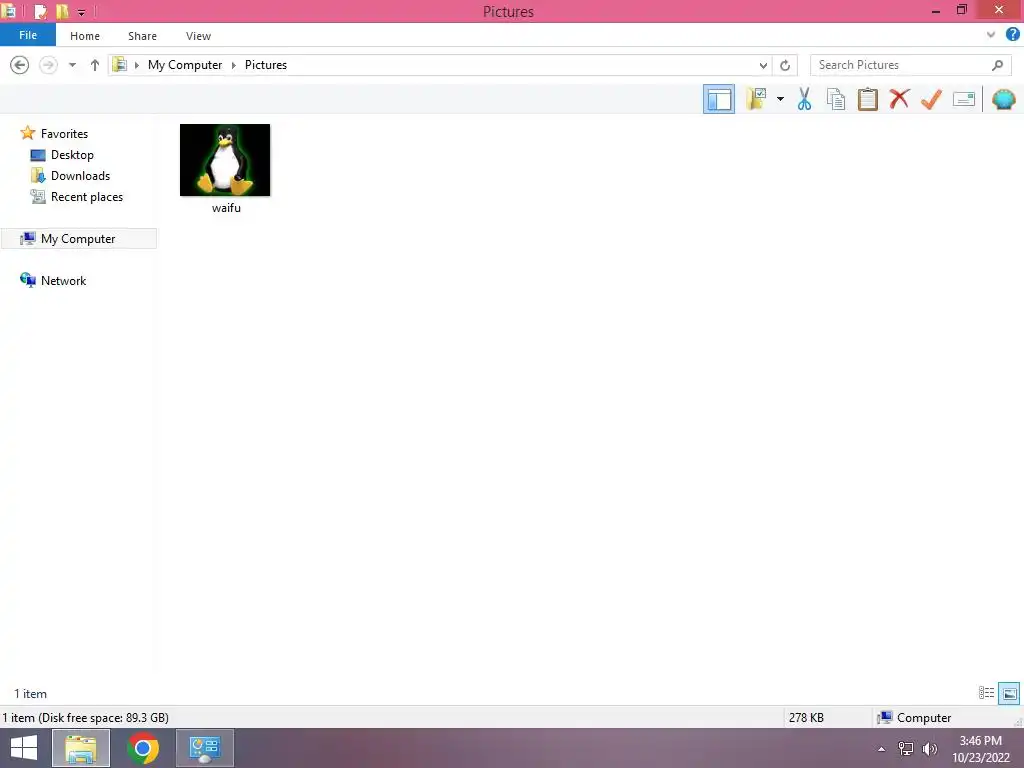This screenshot has height=768, width=1024.
Task: Open the File tab
Action: pos(27,35)
